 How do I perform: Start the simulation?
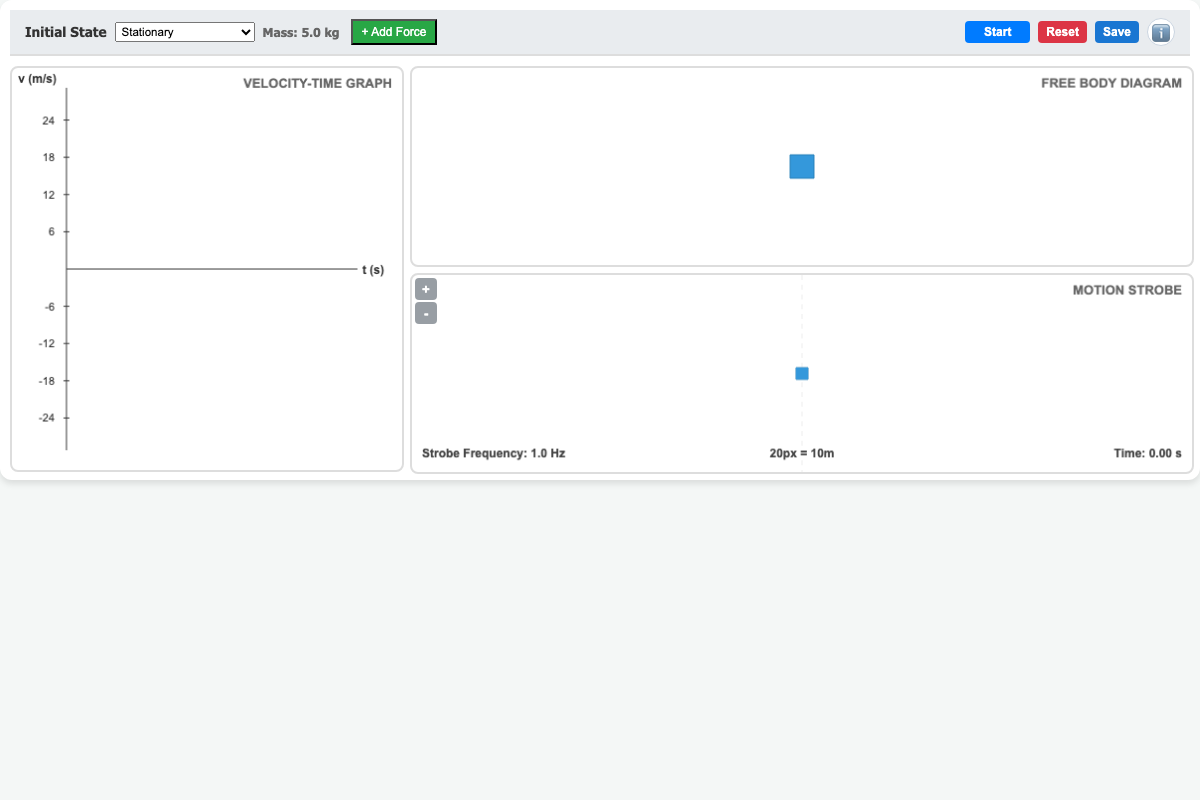[997, 32]
